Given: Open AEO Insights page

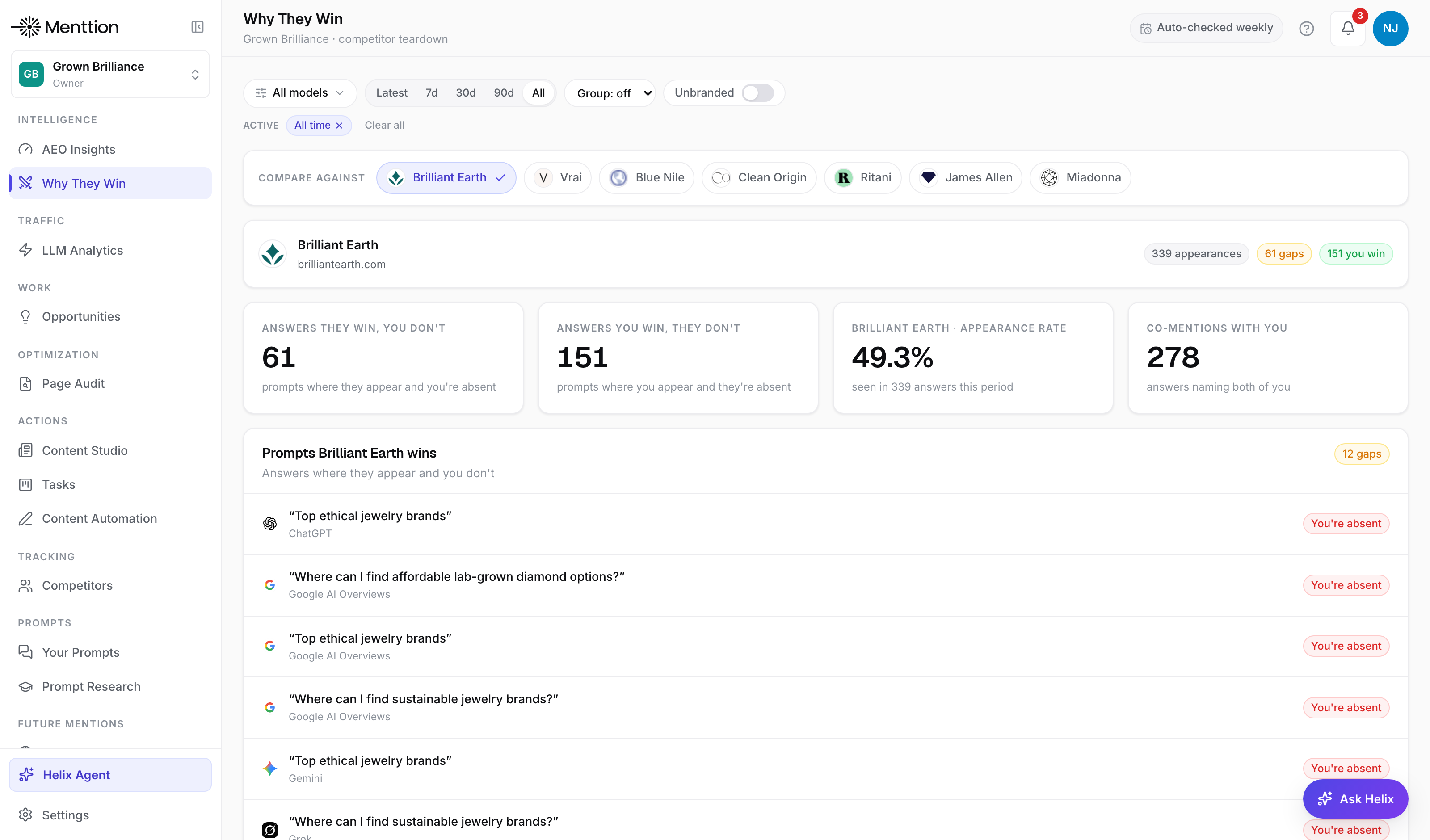Looking at the screenshot, I should pos(110,149).
